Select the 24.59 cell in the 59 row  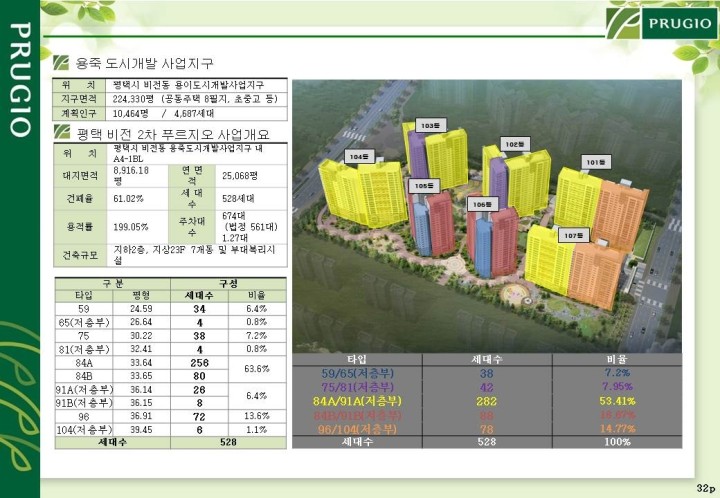[141, 309]
